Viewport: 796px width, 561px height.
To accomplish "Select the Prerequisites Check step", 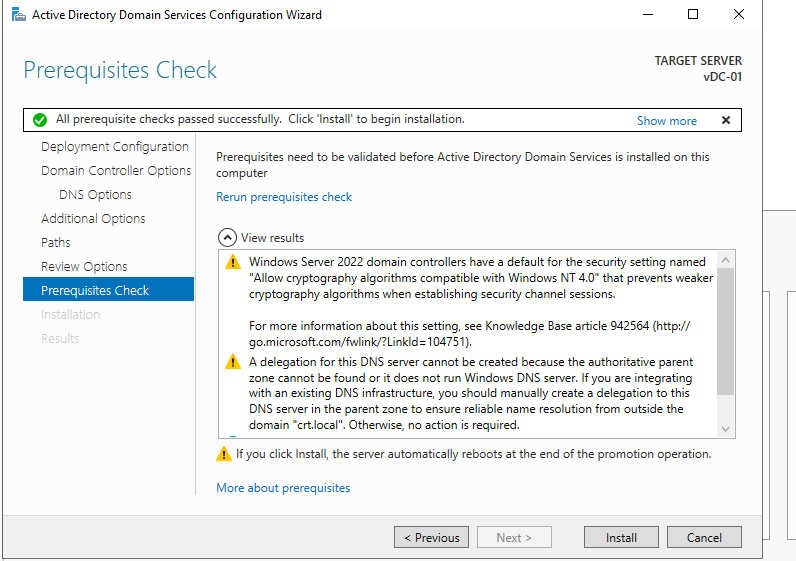I will (108, 289).
